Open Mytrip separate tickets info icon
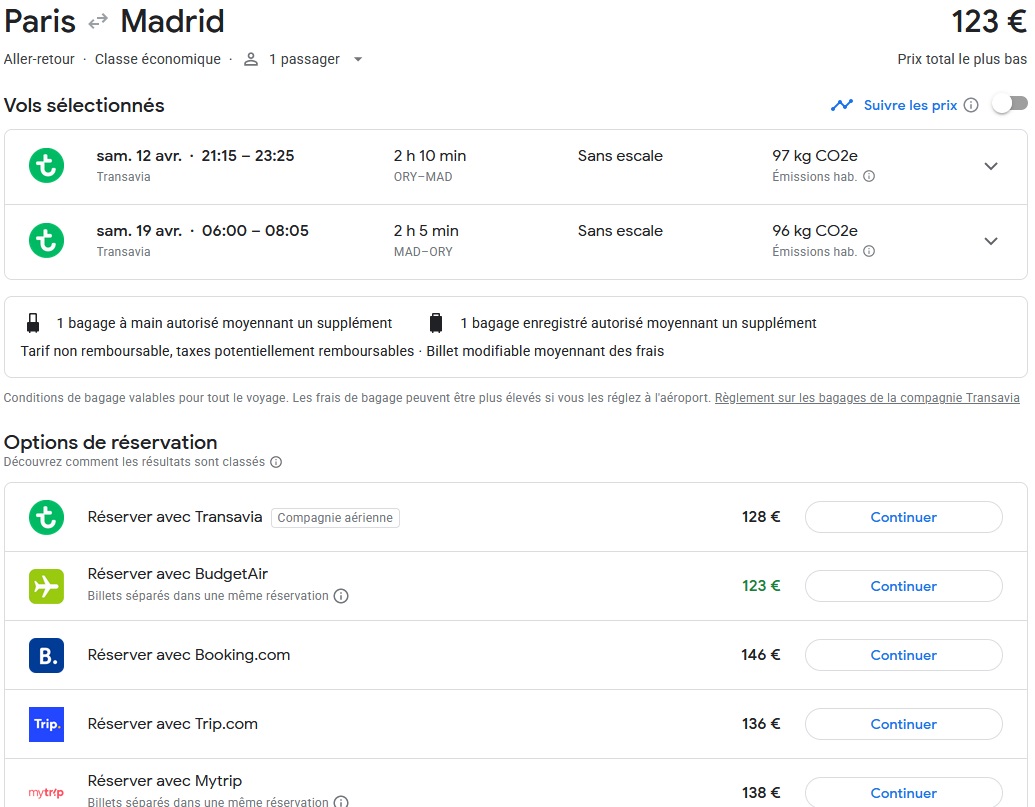This screenshot has width=1035, height=807. [x=341, y=801]
